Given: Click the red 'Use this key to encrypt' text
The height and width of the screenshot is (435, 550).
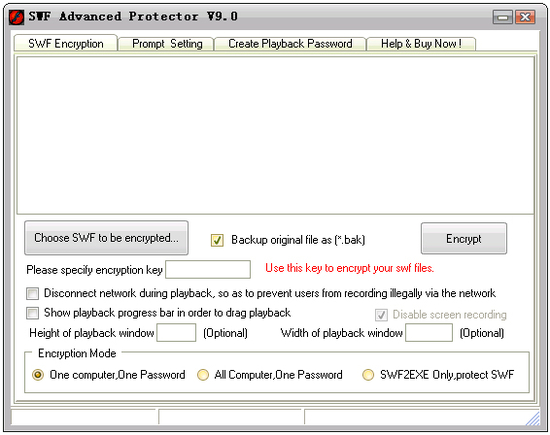Looking at the screenshot, I should pos(350,268).
